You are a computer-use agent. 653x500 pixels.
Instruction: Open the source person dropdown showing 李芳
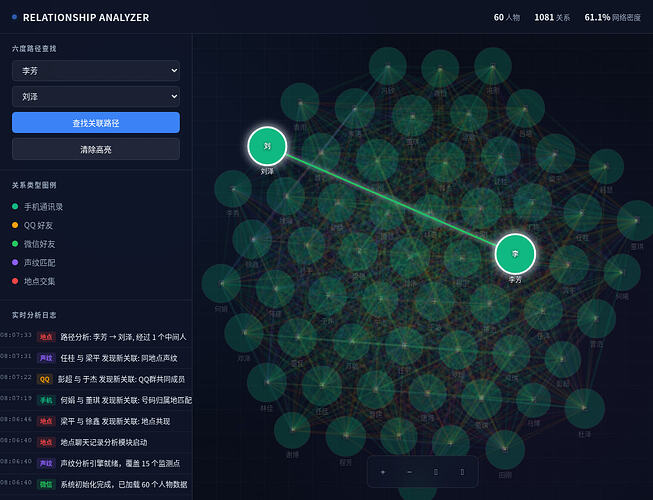click(x=96, y=71)
